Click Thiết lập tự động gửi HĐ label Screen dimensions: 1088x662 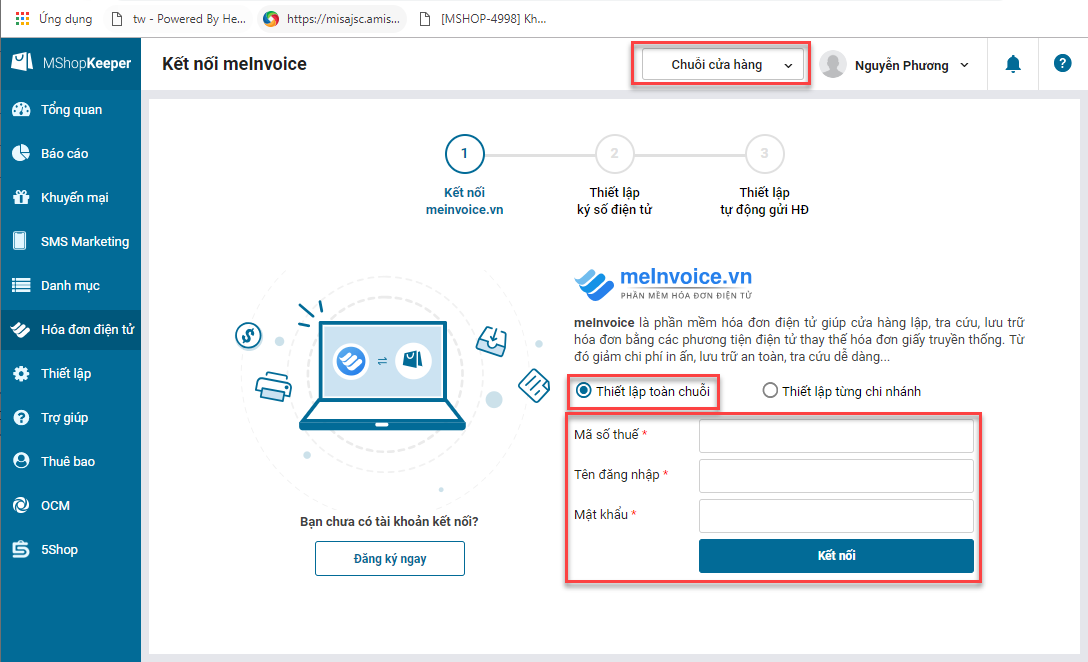[x=764, y=201]
